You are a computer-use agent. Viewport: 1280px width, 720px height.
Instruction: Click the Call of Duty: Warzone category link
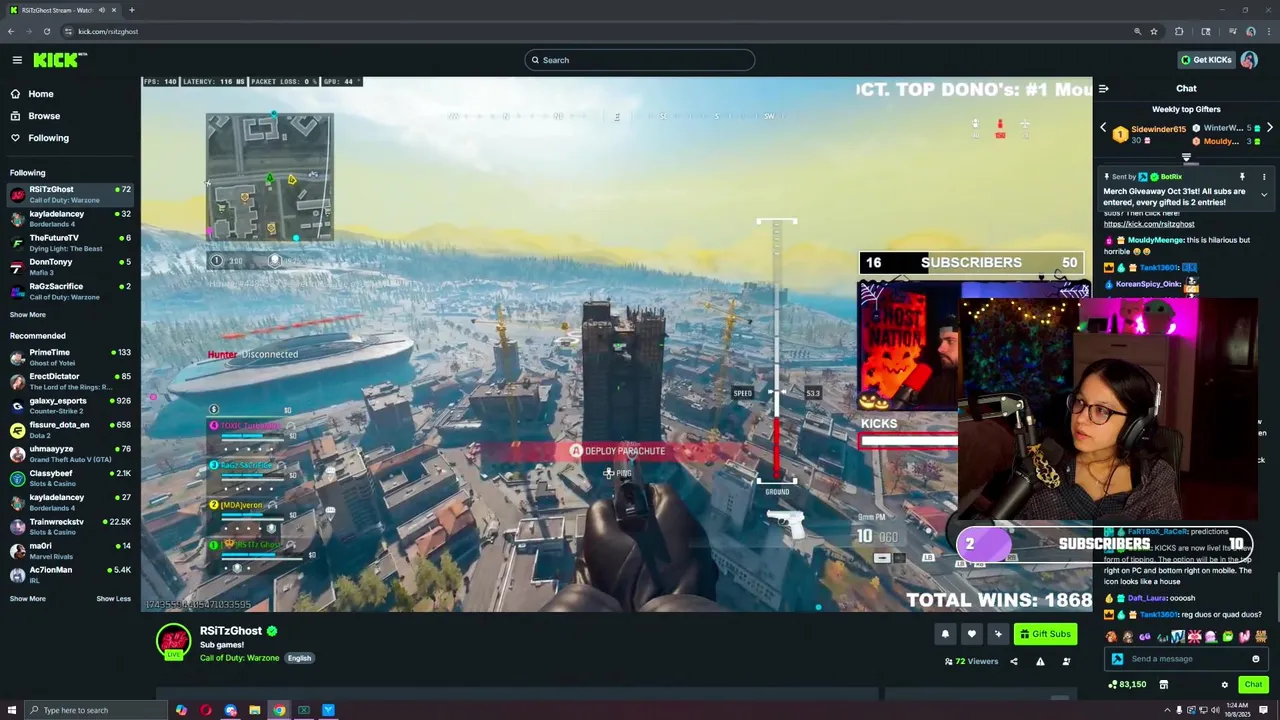(x=239, y=658)
